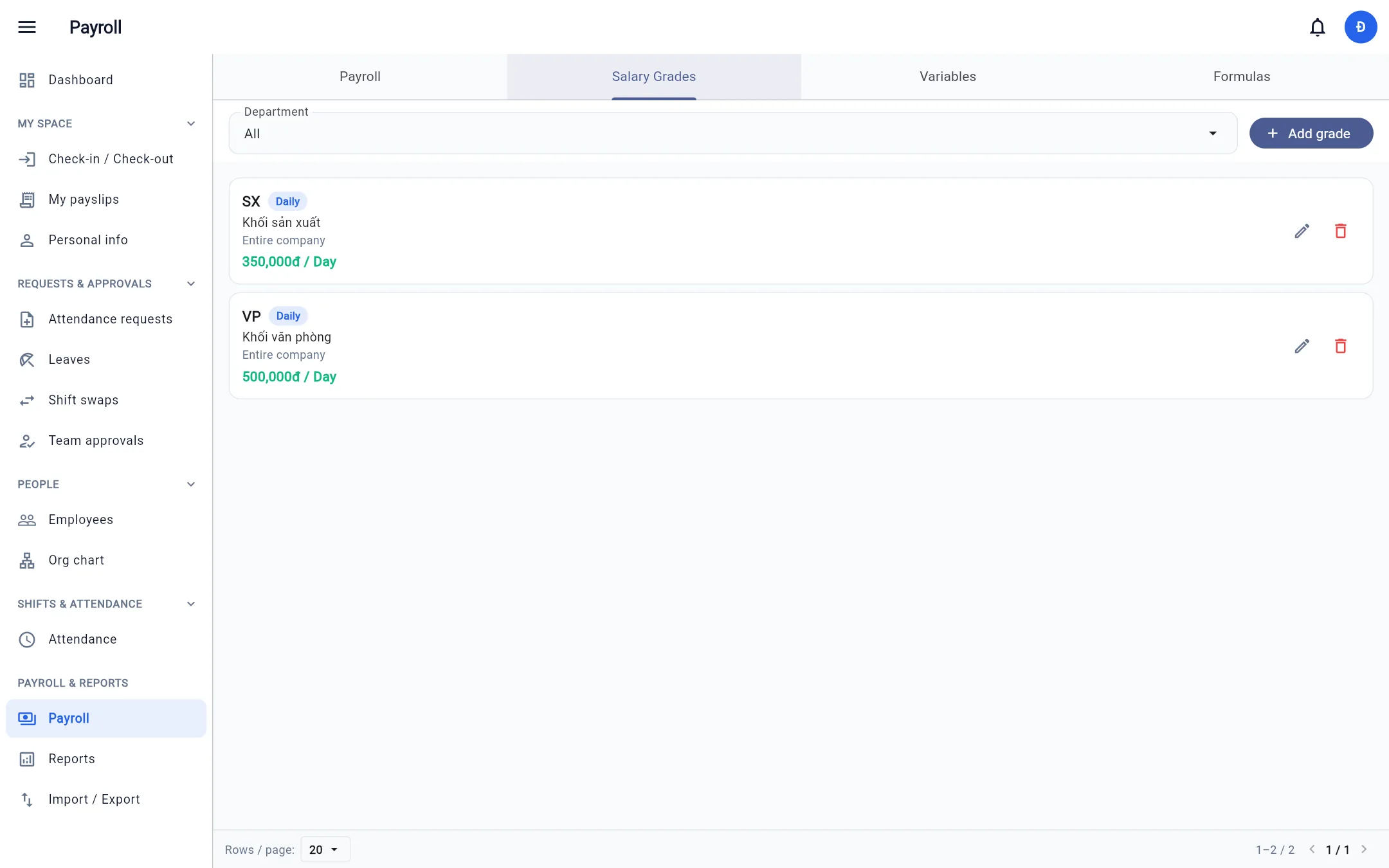Viewport: 1389px width, 868px height.
Task: Open the Department filter dropdown
Action: pyautogui.click(x=733, y=133)
